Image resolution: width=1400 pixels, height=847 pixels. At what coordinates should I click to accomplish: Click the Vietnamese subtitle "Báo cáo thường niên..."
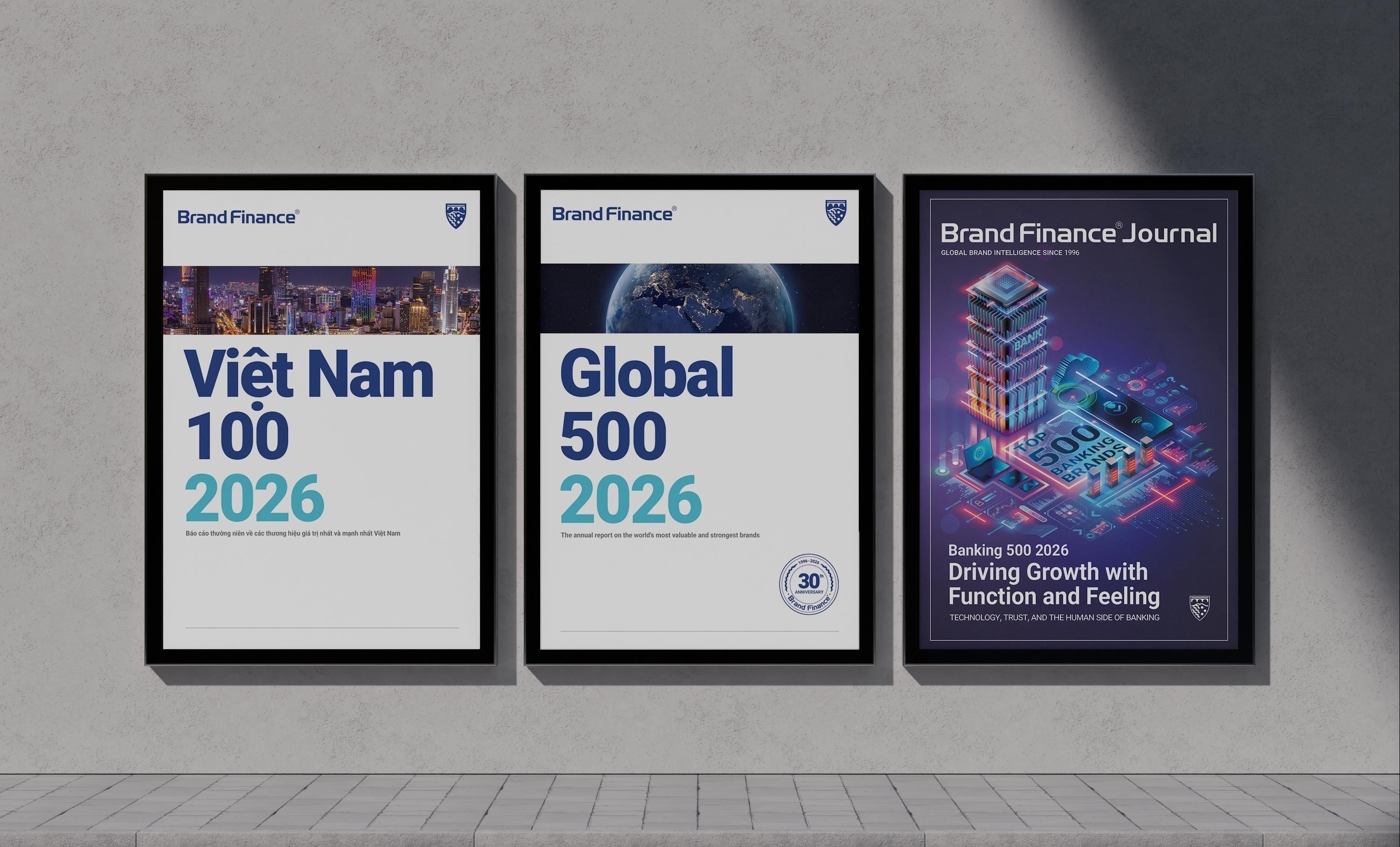[293, 534]
